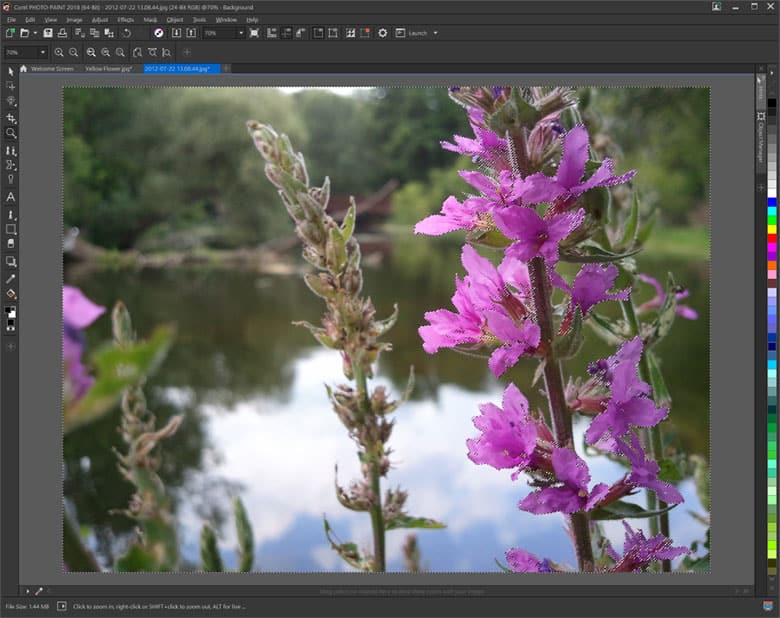Open the Effects menu
The image size is (780, 618).
tap(125, 19)
